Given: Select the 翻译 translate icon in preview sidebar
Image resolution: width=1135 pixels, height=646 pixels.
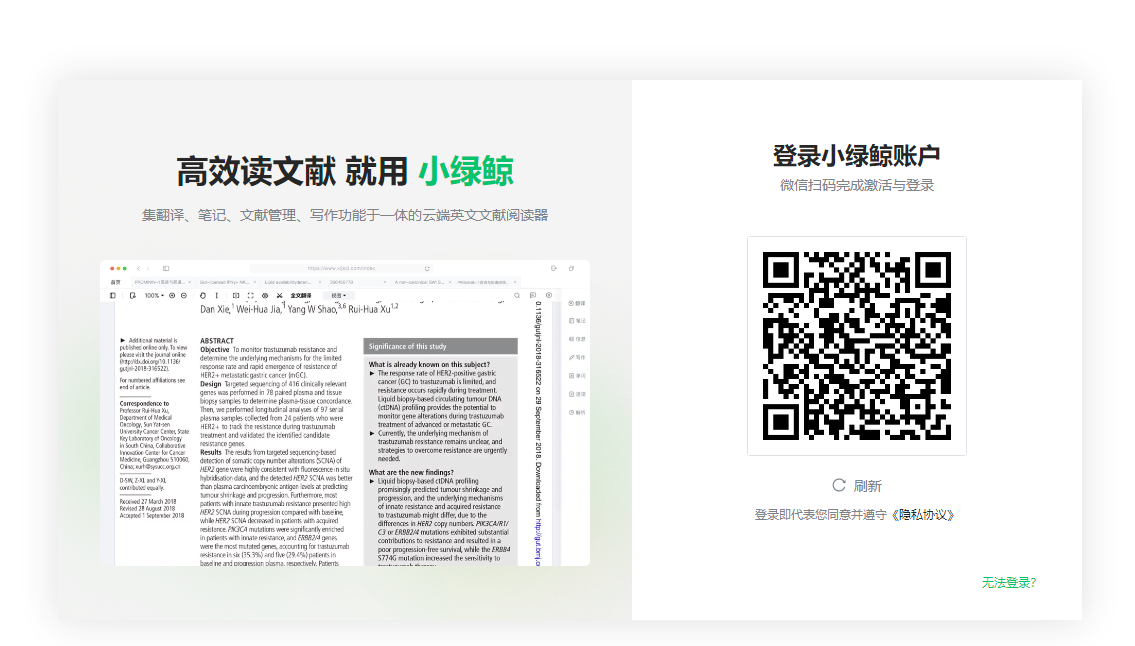Looking at the screenshot, I should tap(577, 303).
